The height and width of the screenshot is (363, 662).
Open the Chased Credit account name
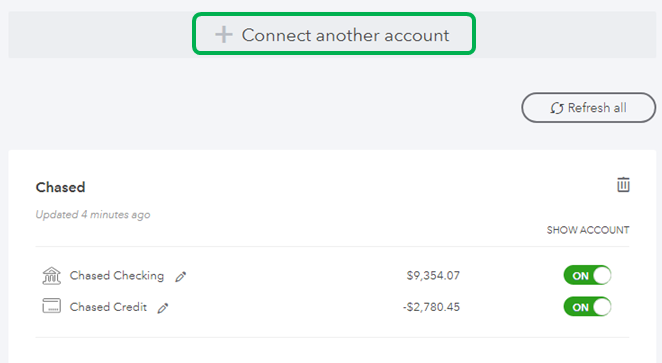coord(108,307)
